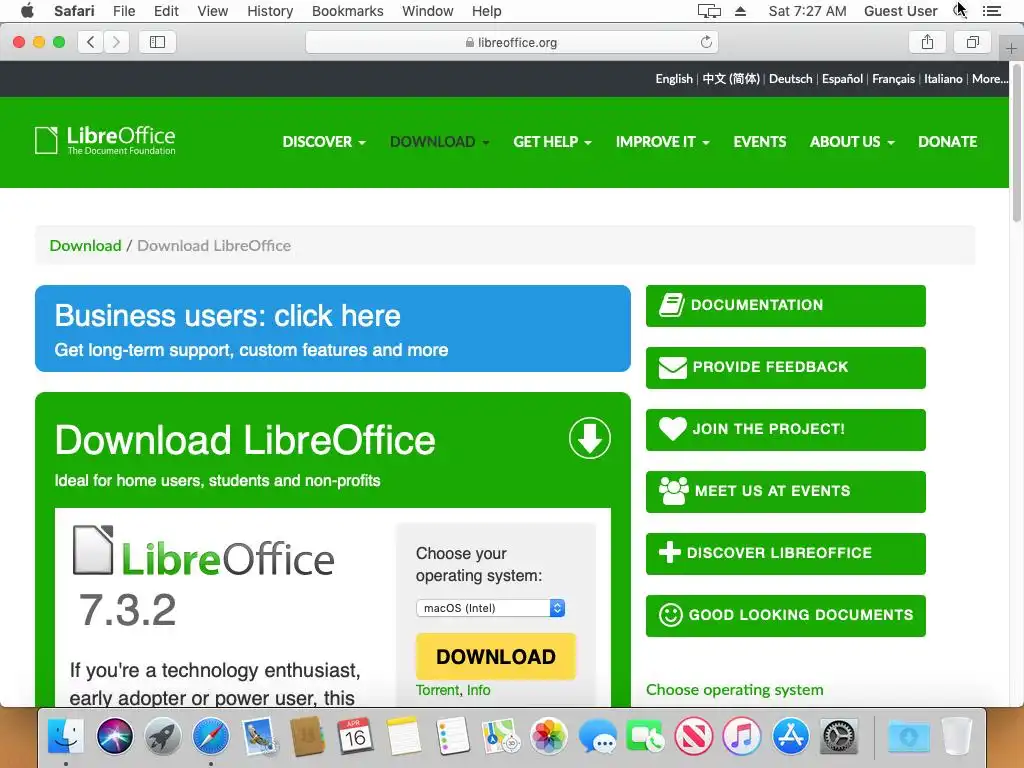This screenshot has height=768, width=1024.
Task: Open More... languages list
Action: 989,79
